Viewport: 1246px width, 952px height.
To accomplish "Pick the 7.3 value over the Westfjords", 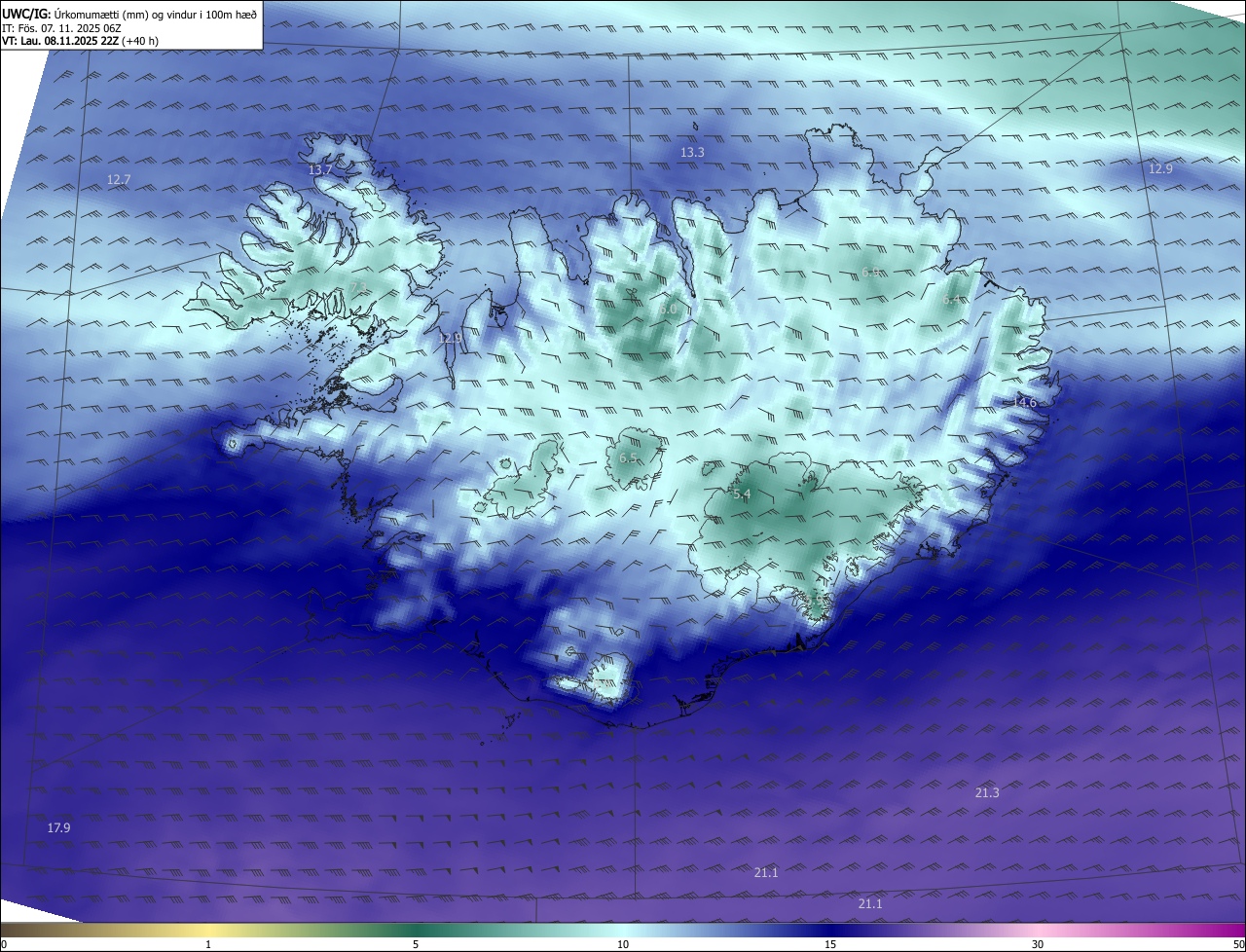I will 358,286.
